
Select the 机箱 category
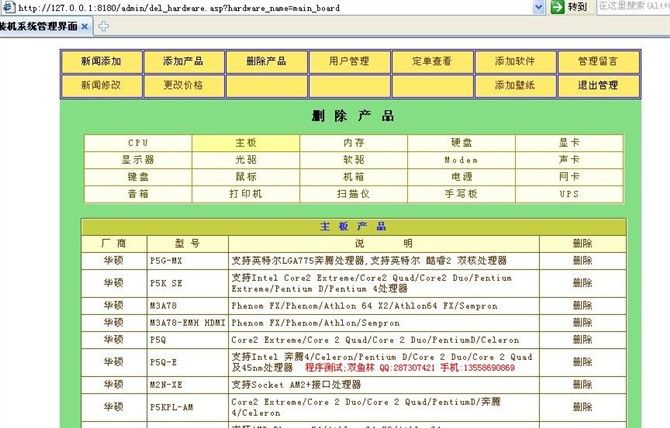coord(353,177)
